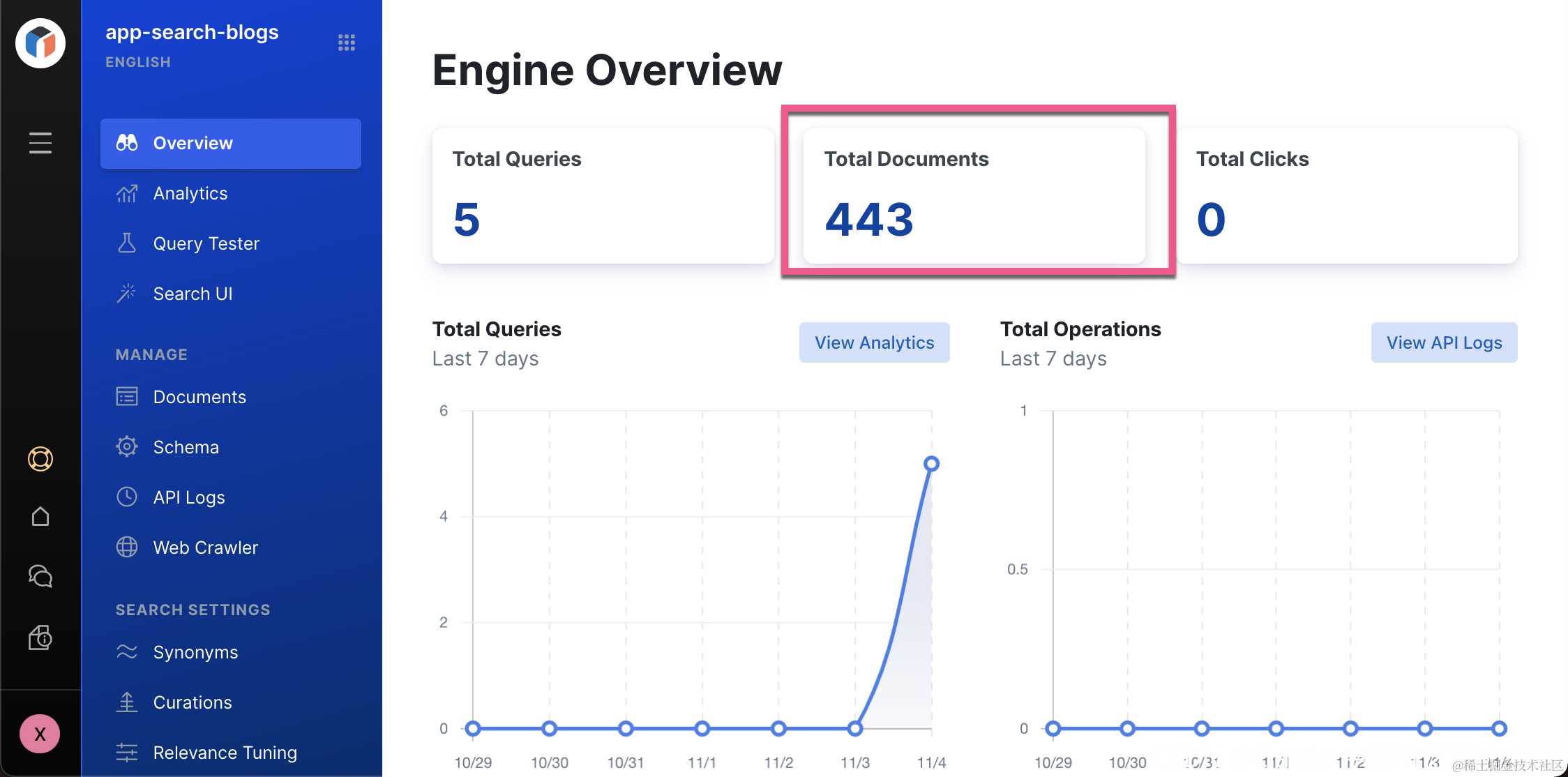
Task: Open the user avatar X menu
Action: coord(40,734)
